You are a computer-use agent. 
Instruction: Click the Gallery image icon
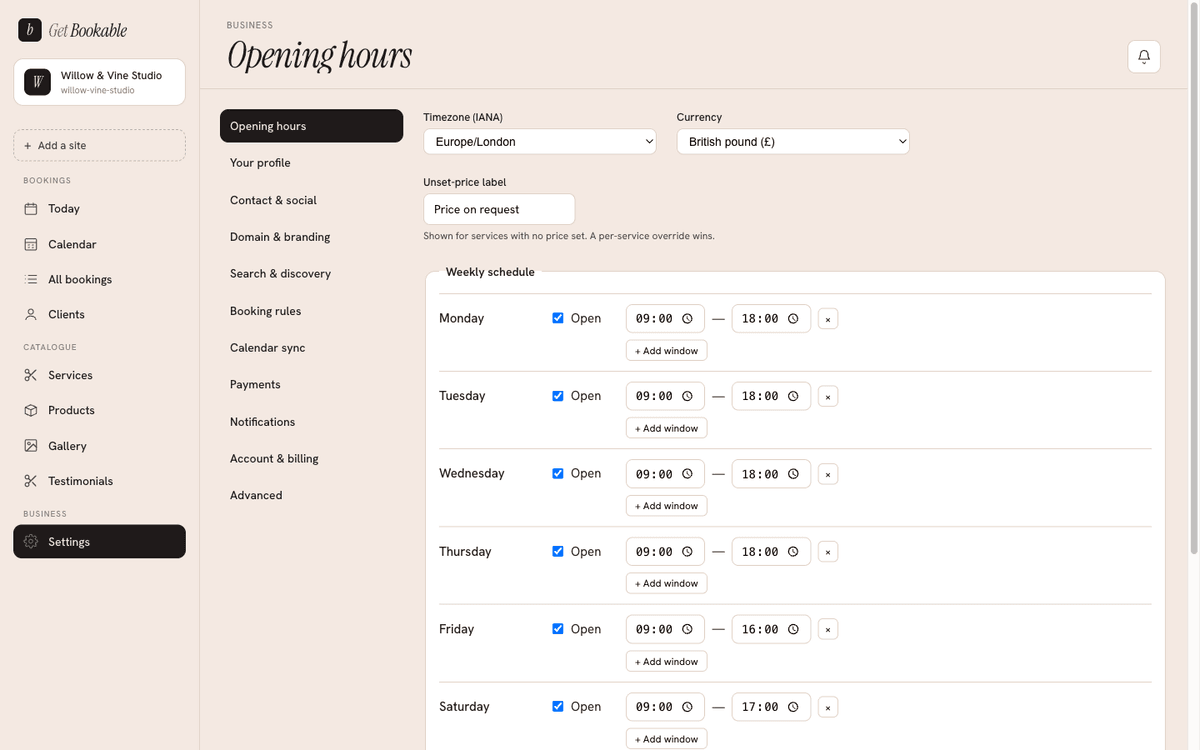pos(31,446)
